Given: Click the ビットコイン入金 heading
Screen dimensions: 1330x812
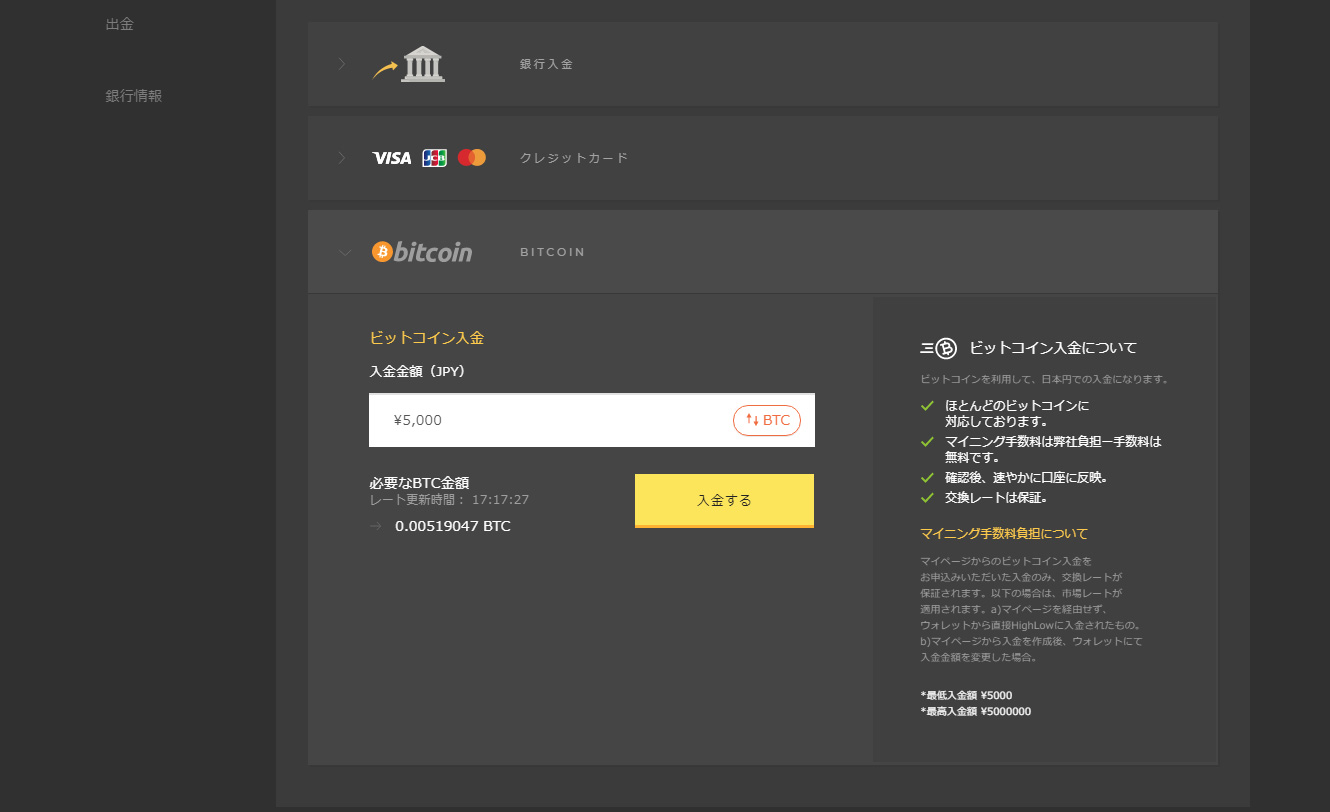Looking at the screenshot, I should pos(427,338).
